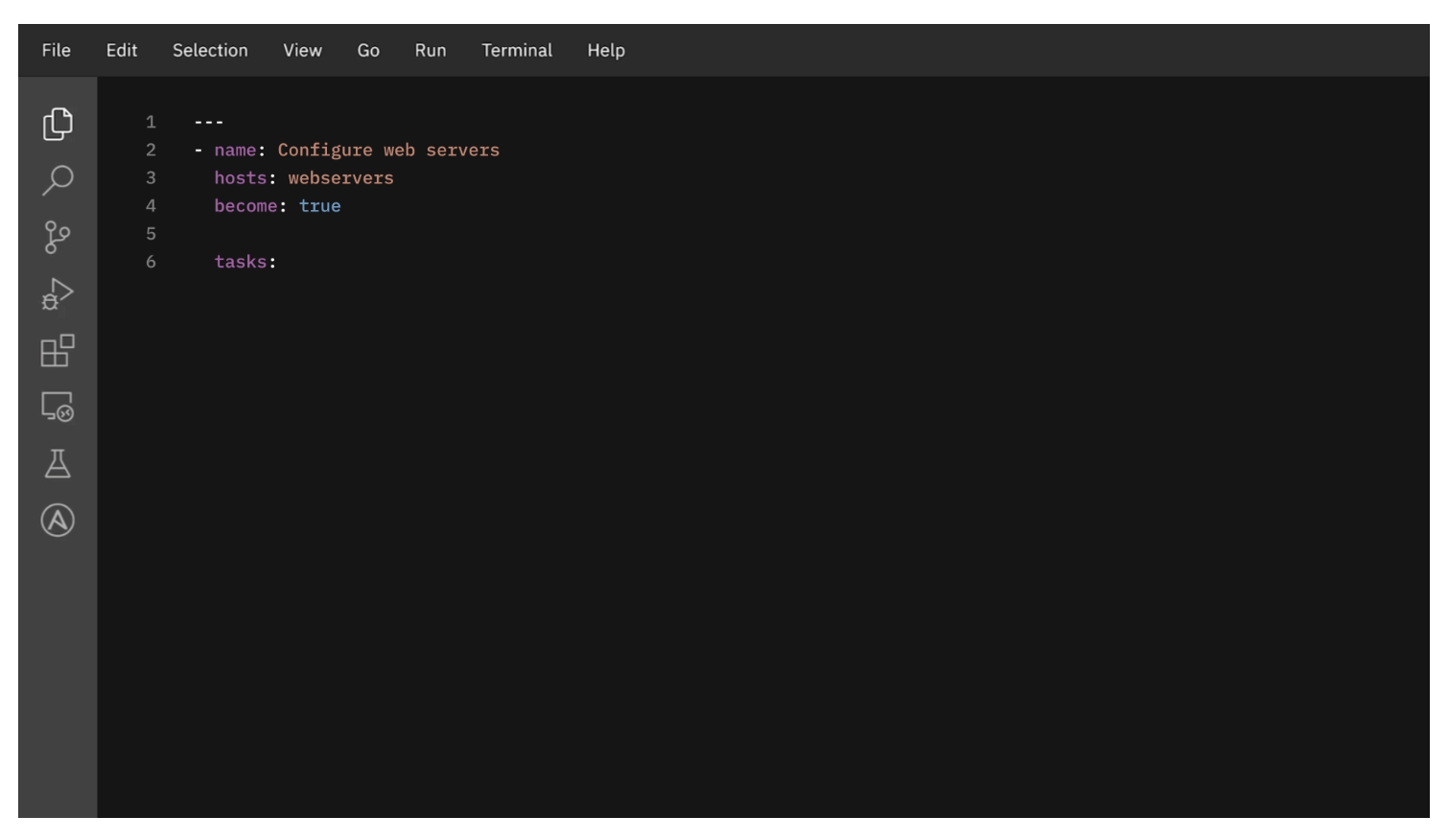The height and width of the screenshot is (840, 1448).
Task: Open the Edit menu
Action: 122,51
